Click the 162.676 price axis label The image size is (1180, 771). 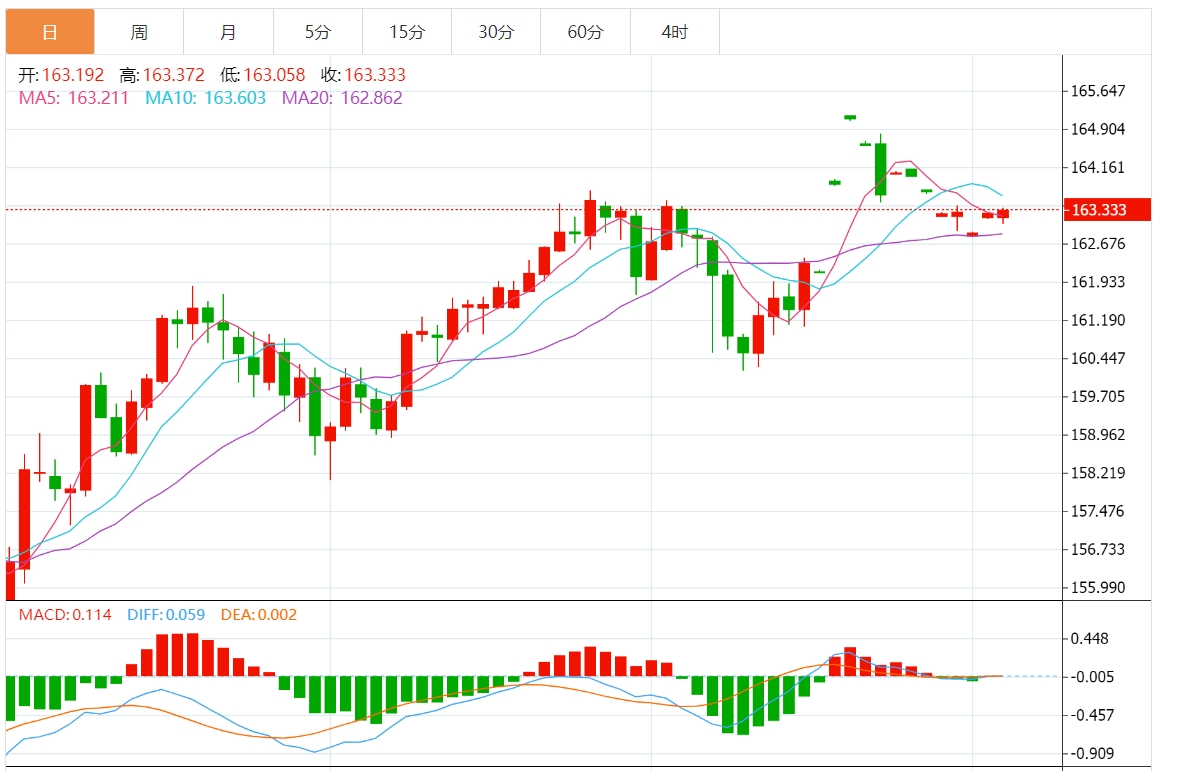tap(1098, 244)
